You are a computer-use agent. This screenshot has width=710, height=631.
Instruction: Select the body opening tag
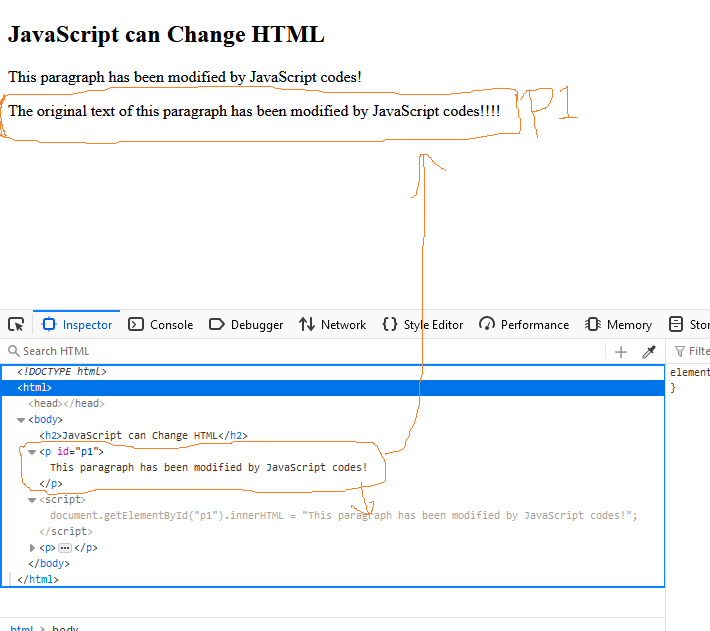point(45,420)
